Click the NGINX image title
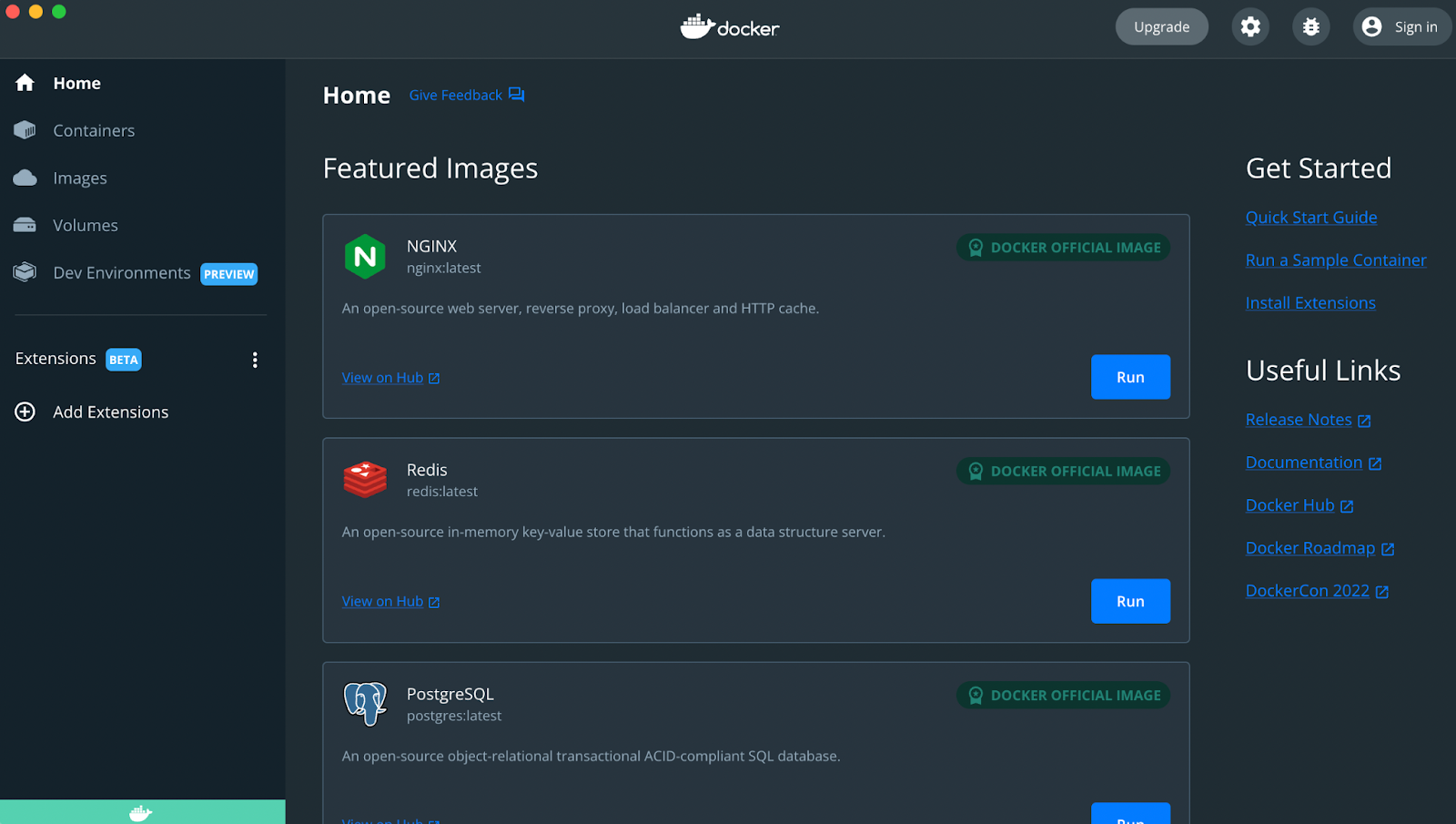Screen dimensions: 1456x824 click(431, 246)
